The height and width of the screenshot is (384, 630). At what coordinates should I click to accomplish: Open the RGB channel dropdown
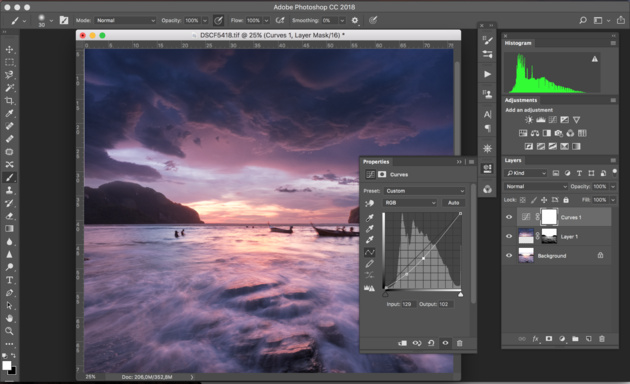click(x=410, y=203)
